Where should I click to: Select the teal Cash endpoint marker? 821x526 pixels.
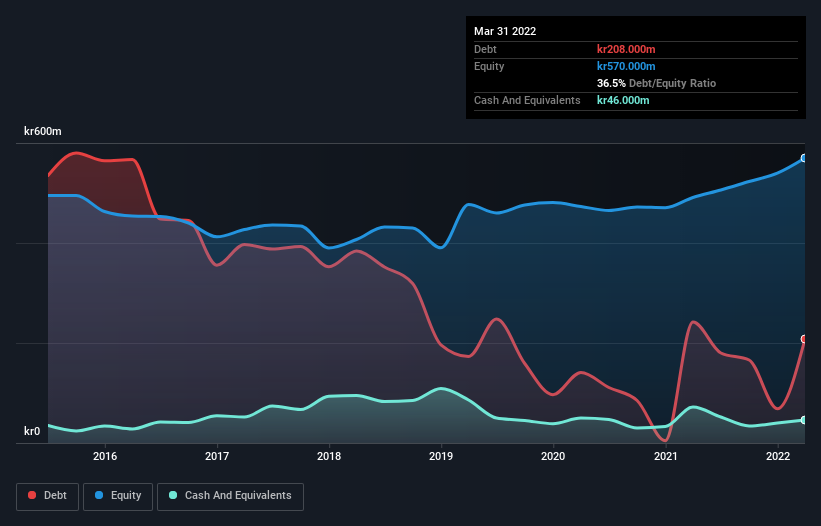(804, 420)
